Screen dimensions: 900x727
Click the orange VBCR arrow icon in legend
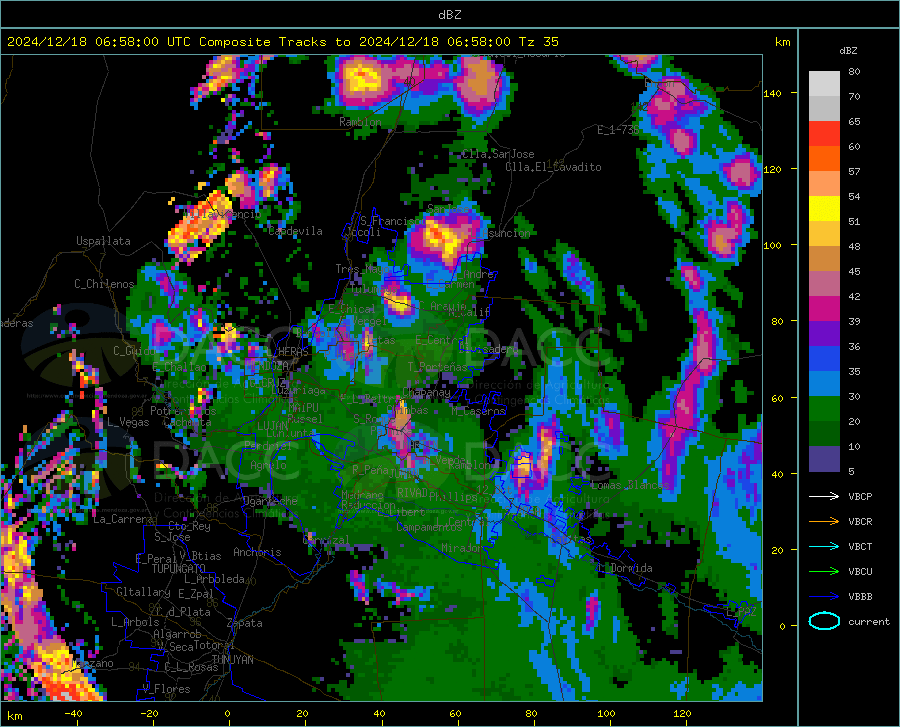(x=824, y=522)
